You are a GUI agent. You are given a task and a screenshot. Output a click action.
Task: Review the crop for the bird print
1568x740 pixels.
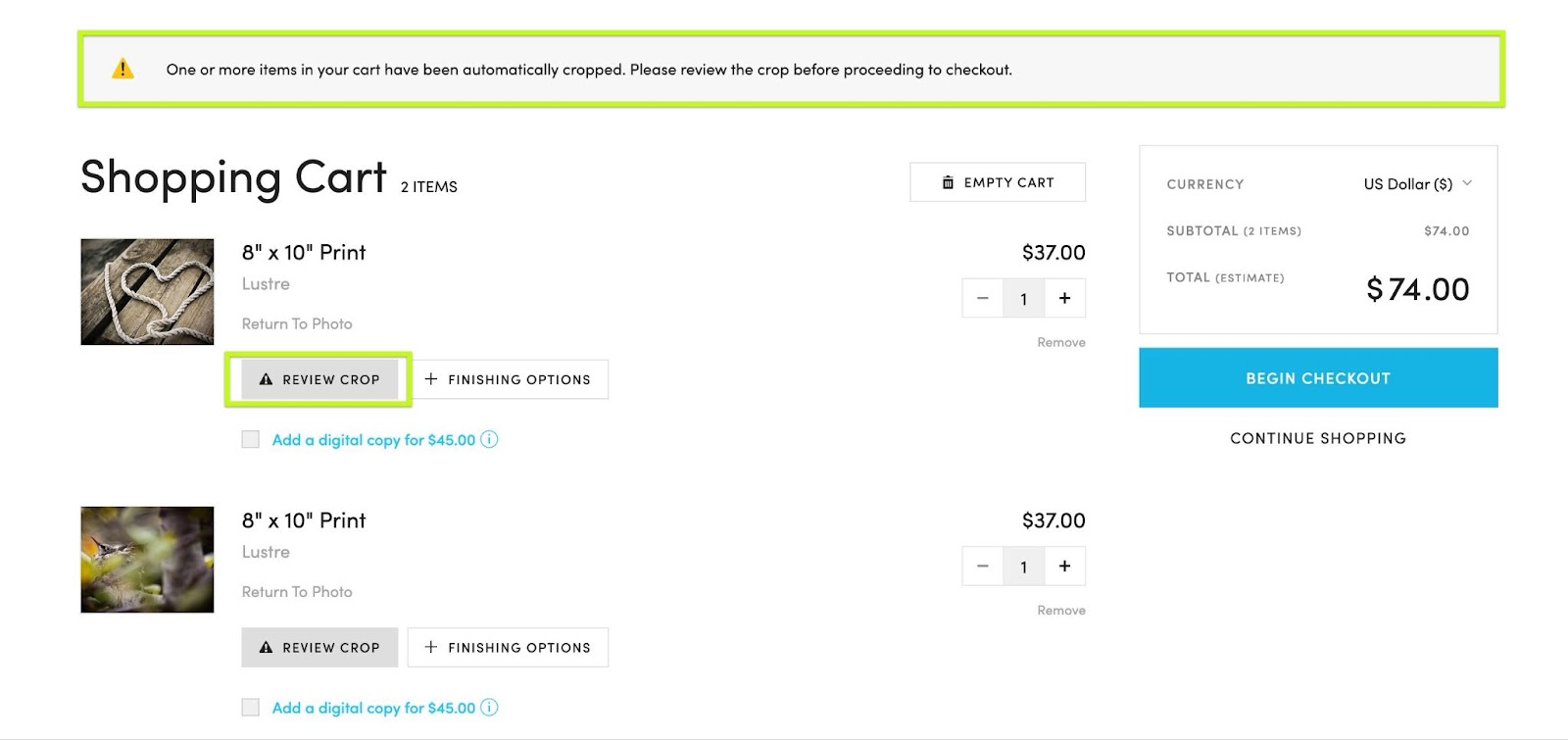(319, 647)
